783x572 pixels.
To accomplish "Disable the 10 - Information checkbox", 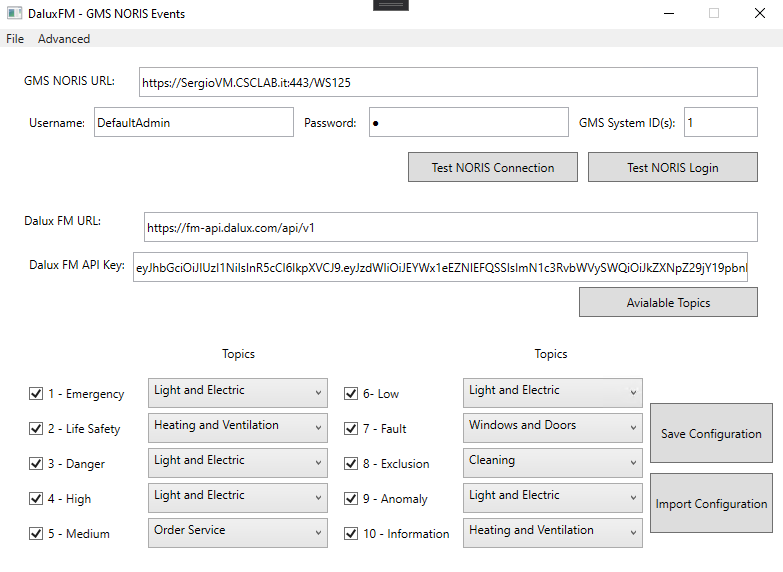I will pos(351,534).
